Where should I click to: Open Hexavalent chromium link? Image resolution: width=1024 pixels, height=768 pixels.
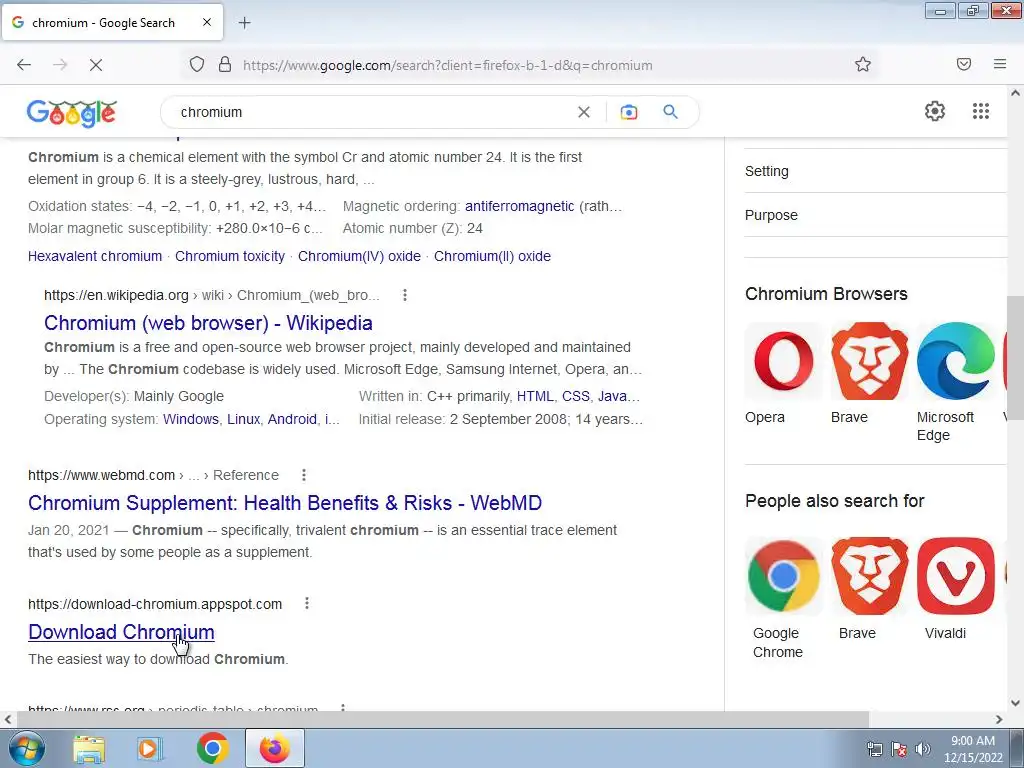[95, 256]
